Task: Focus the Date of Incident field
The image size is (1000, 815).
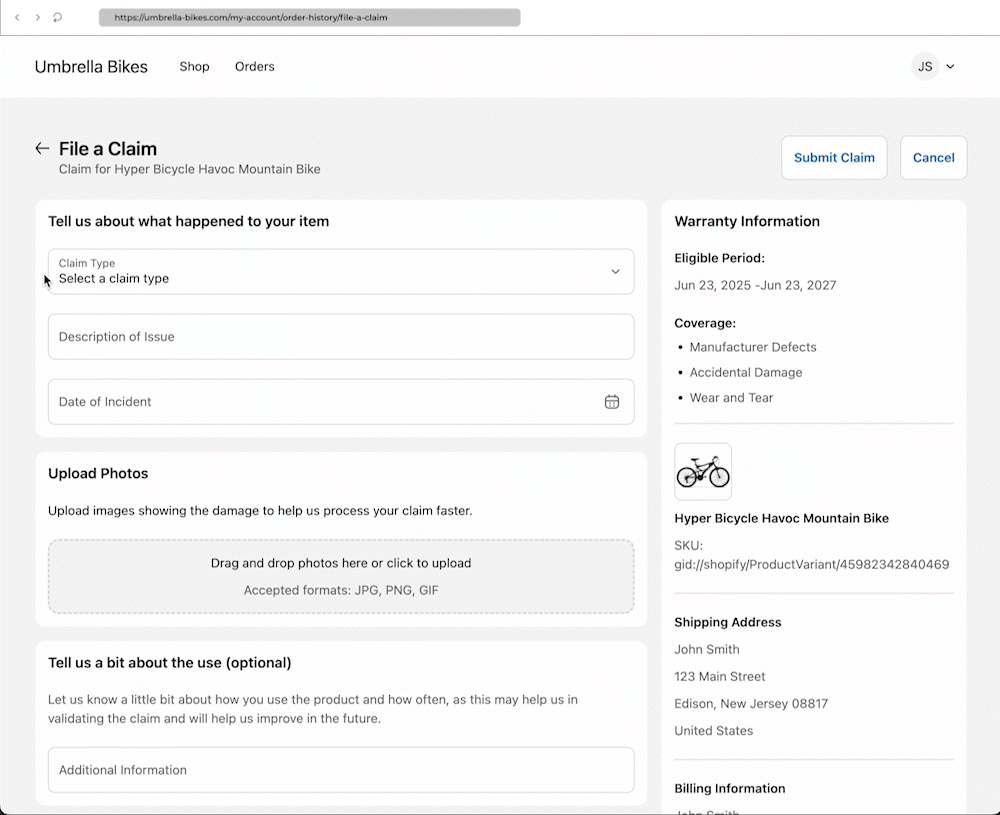Action: point(341,402)
